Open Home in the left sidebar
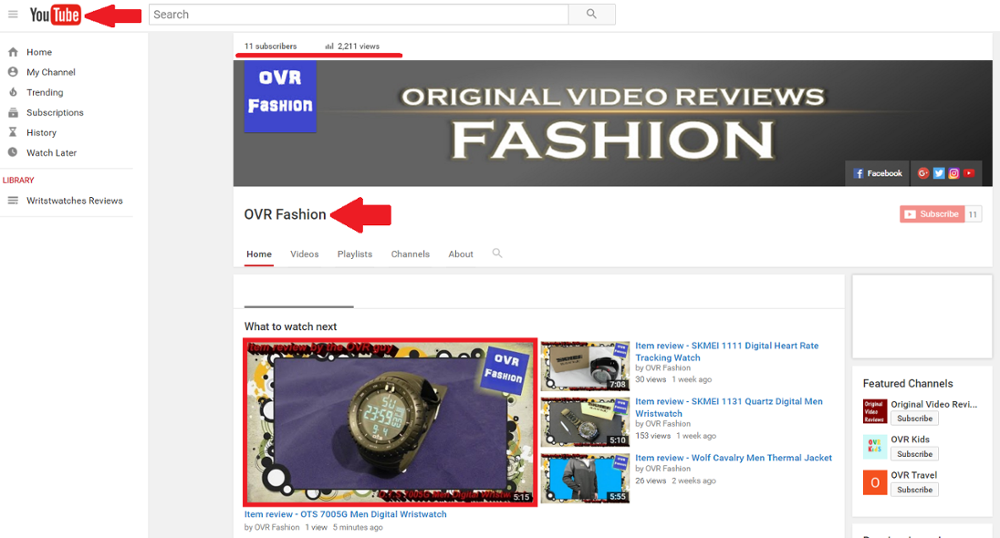This screenshot has width=1000, height=538. click(39, 52)
